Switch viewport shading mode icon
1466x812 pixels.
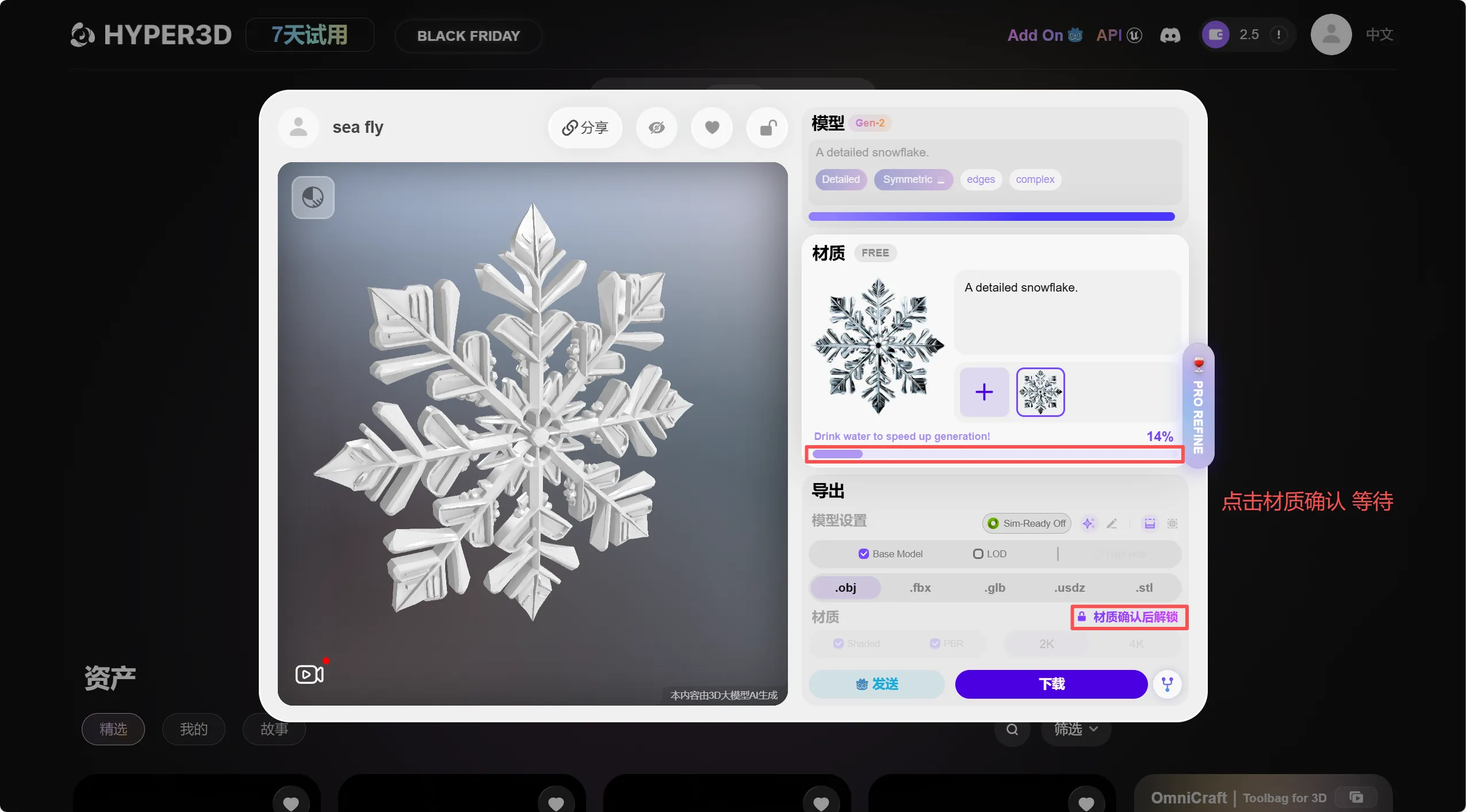tap(313, 197)
